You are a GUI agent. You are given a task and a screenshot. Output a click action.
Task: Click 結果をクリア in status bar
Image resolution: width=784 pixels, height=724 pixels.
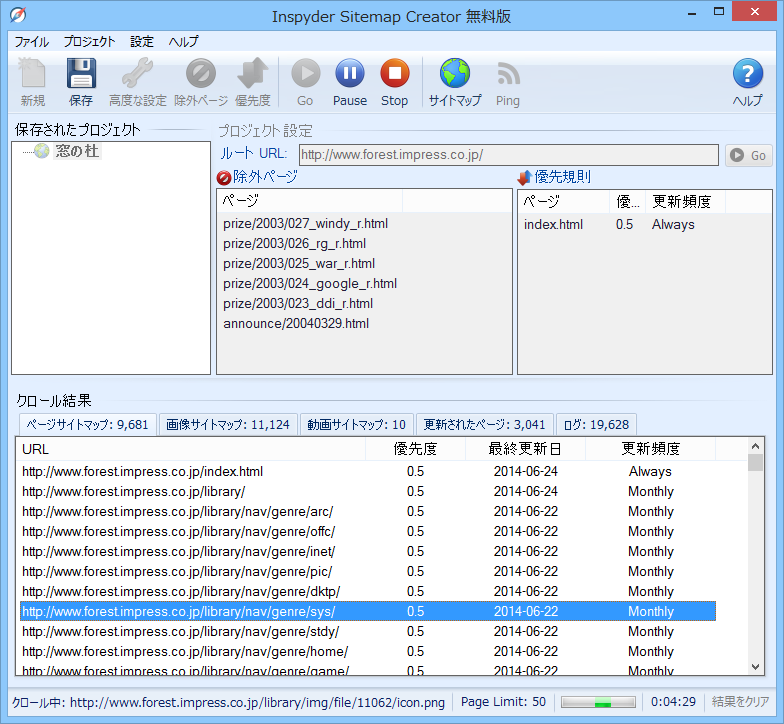coord(740,702)
